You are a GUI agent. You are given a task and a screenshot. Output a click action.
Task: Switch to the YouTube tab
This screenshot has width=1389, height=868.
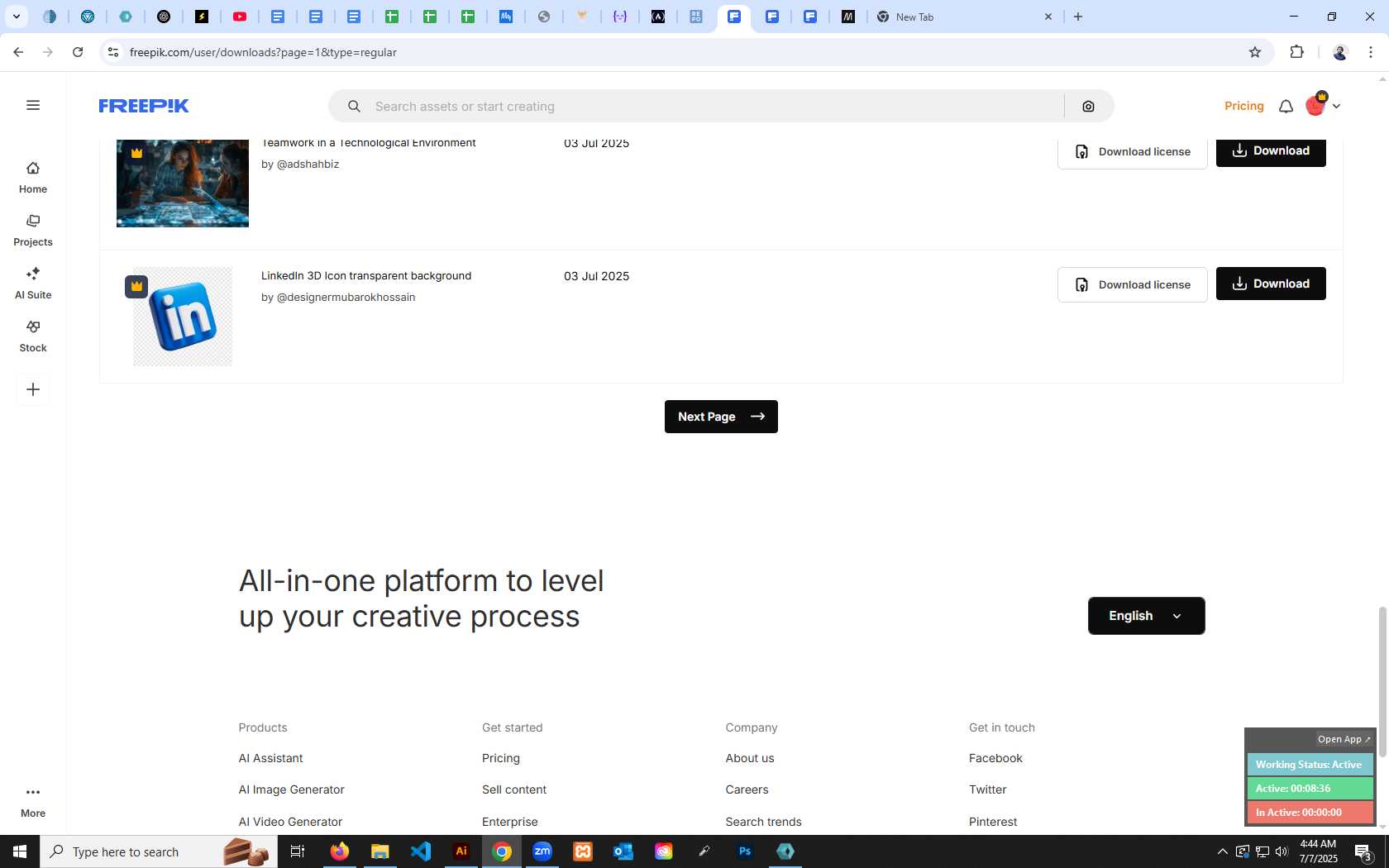click(x=240, y=17)
